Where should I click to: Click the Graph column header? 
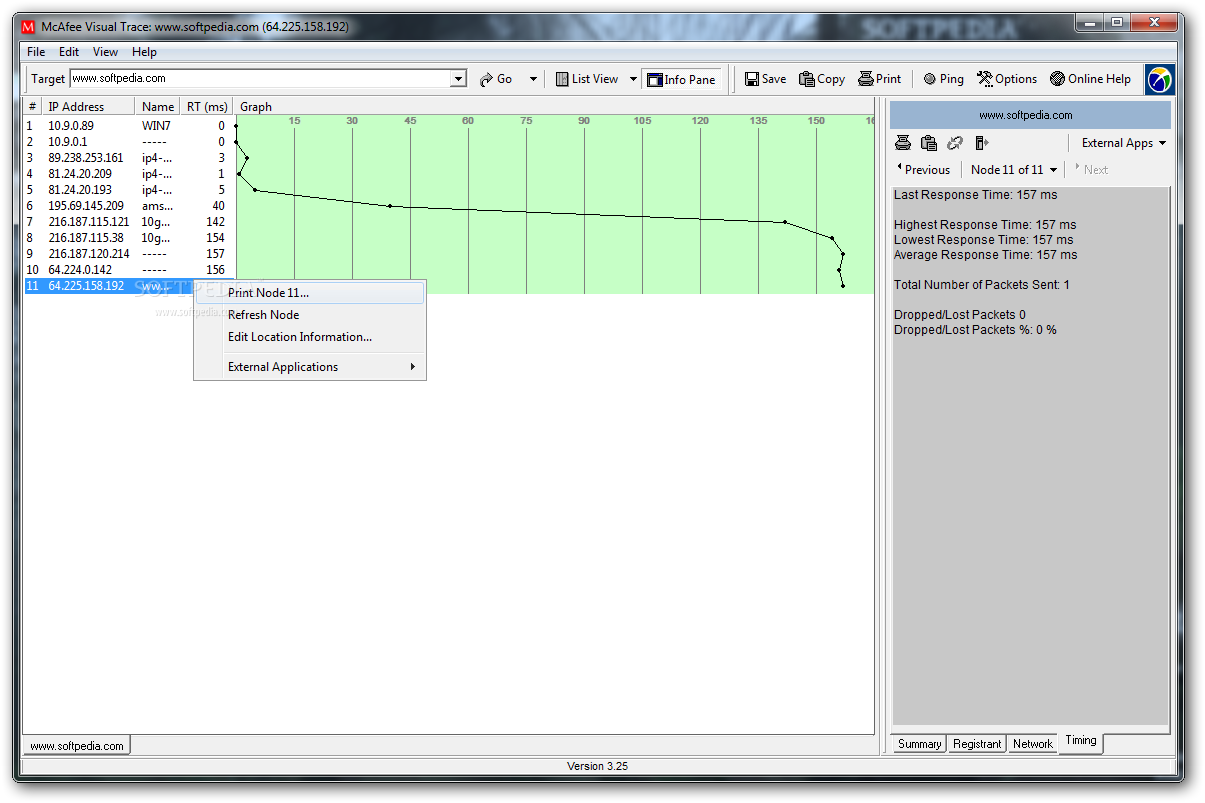click(x=555, y=106)
